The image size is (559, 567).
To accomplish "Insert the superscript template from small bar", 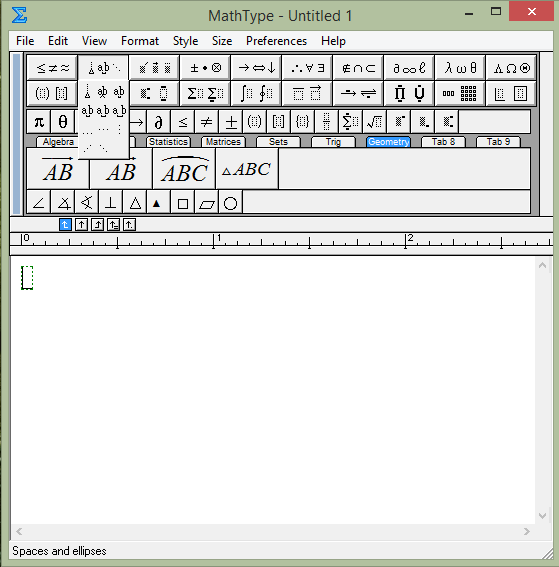I will click(398, 122).
